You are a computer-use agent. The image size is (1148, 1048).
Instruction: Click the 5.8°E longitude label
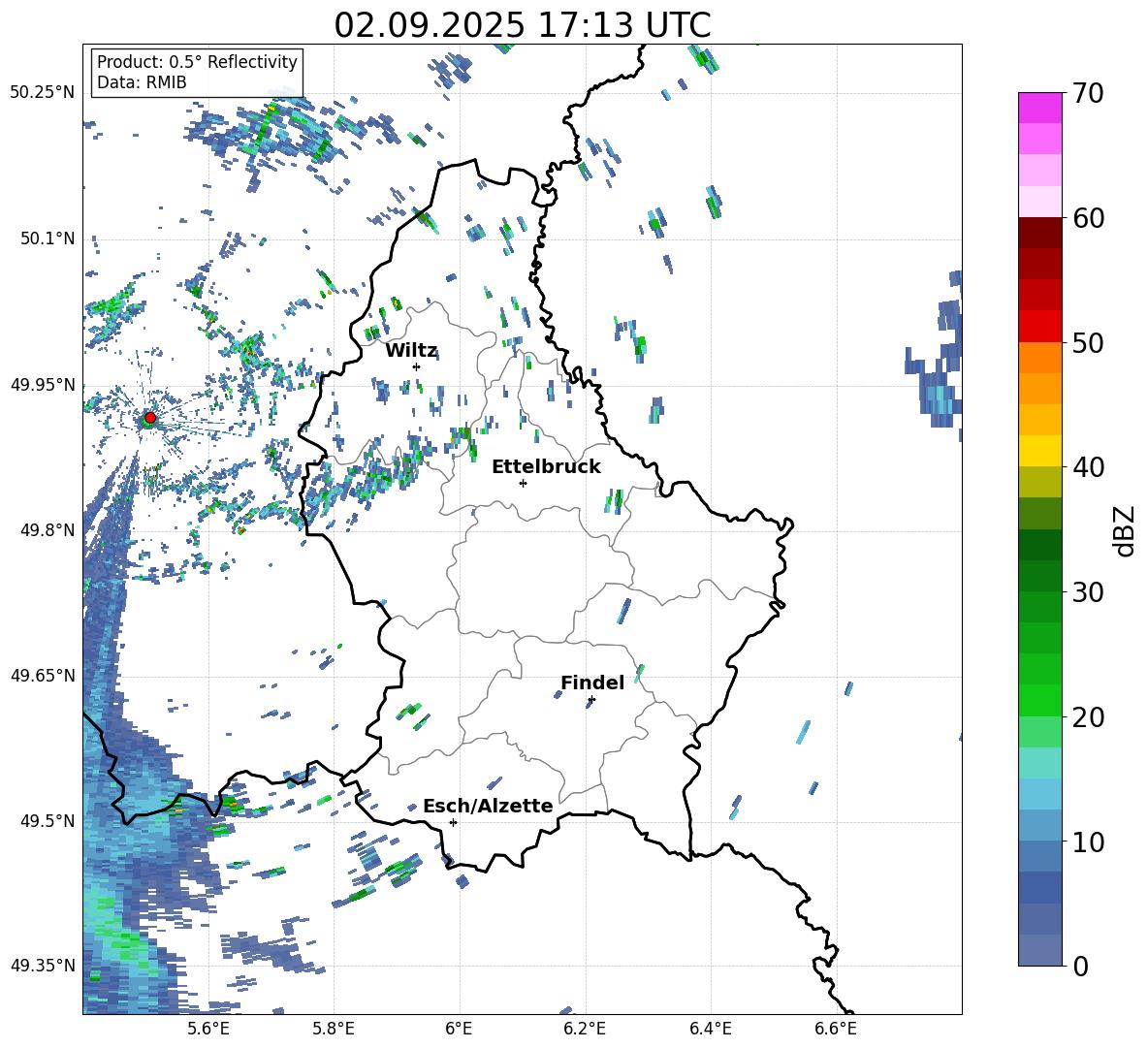click(334, 1029)
